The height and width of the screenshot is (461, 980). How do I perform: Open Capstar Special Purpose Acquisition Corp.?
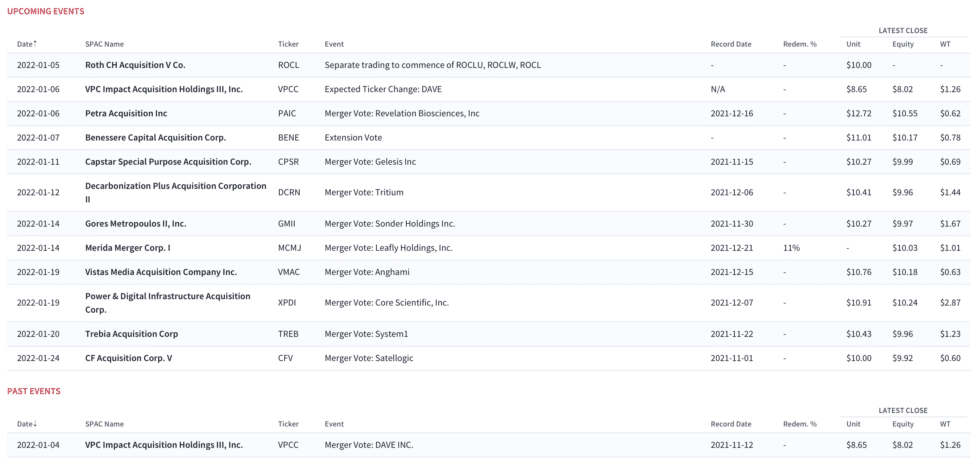tap(167, 161)
